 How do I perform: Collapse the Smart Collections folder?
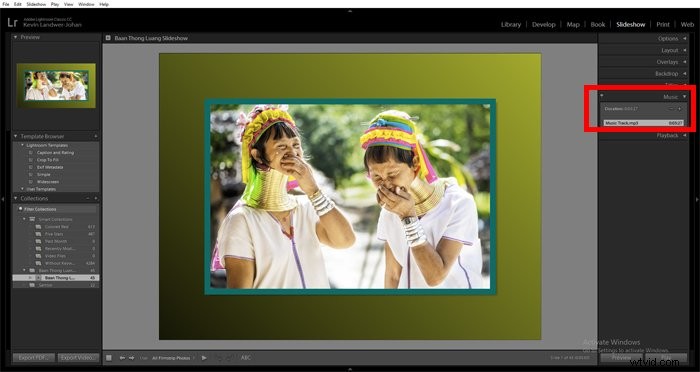pos(25,219)
